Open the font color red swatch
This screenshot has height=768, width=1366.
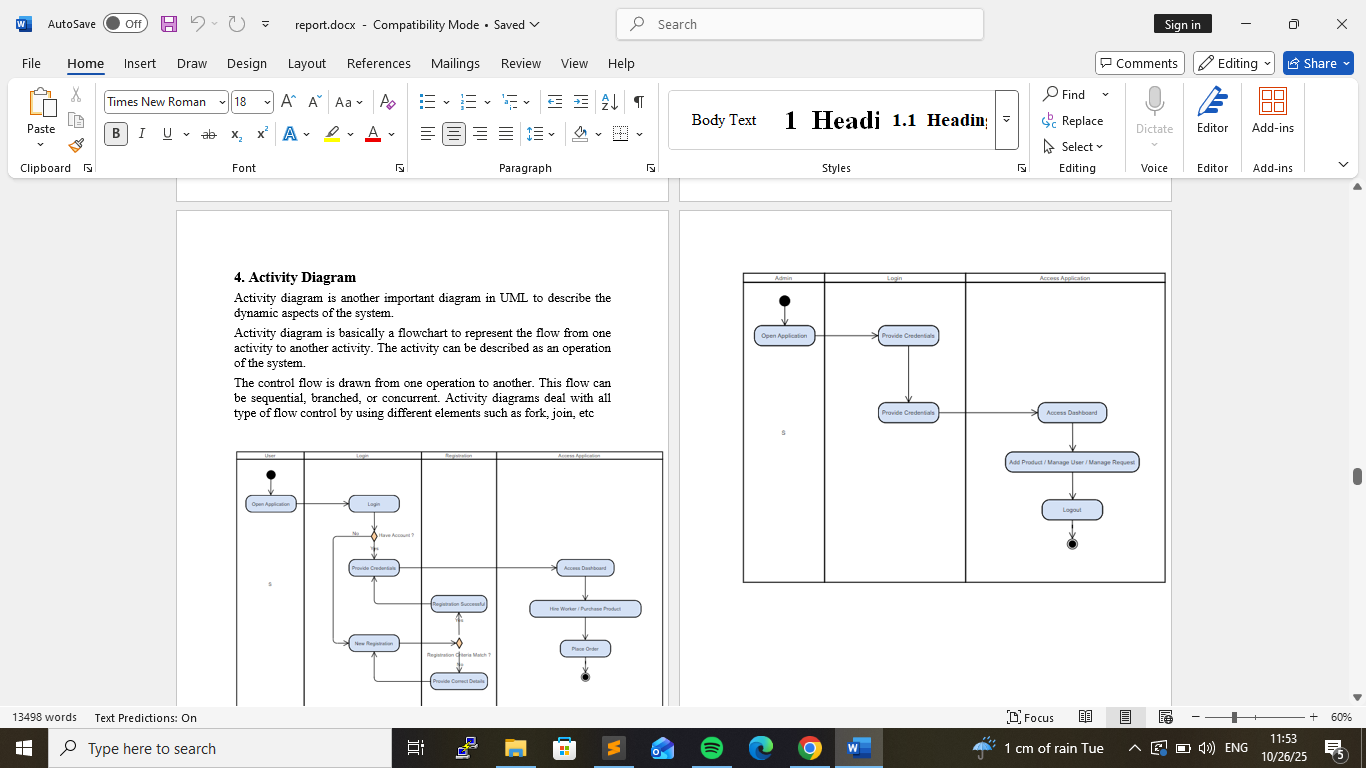(x=373, y=134)
